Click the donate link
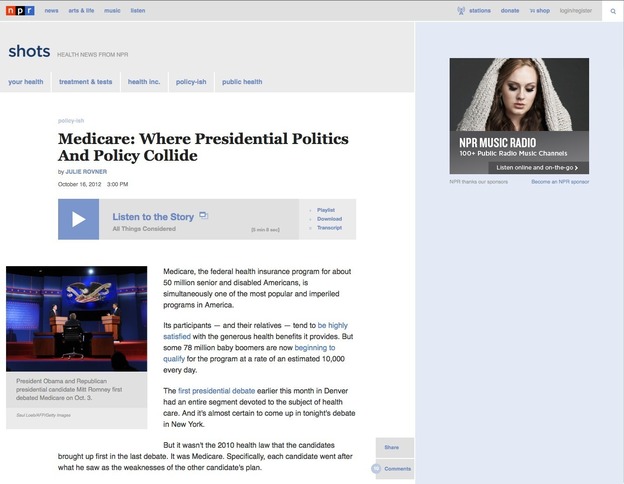The height and width of the screenshot is (484, 624). [510, 11]
